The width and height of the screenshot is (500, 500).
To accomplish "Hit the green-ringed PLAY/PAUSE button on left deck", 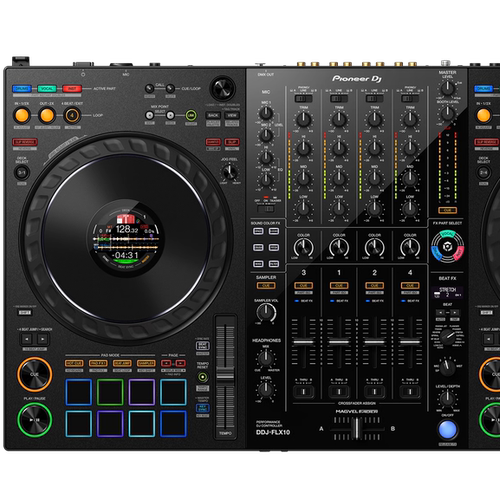I will click(x=35, y=420).
